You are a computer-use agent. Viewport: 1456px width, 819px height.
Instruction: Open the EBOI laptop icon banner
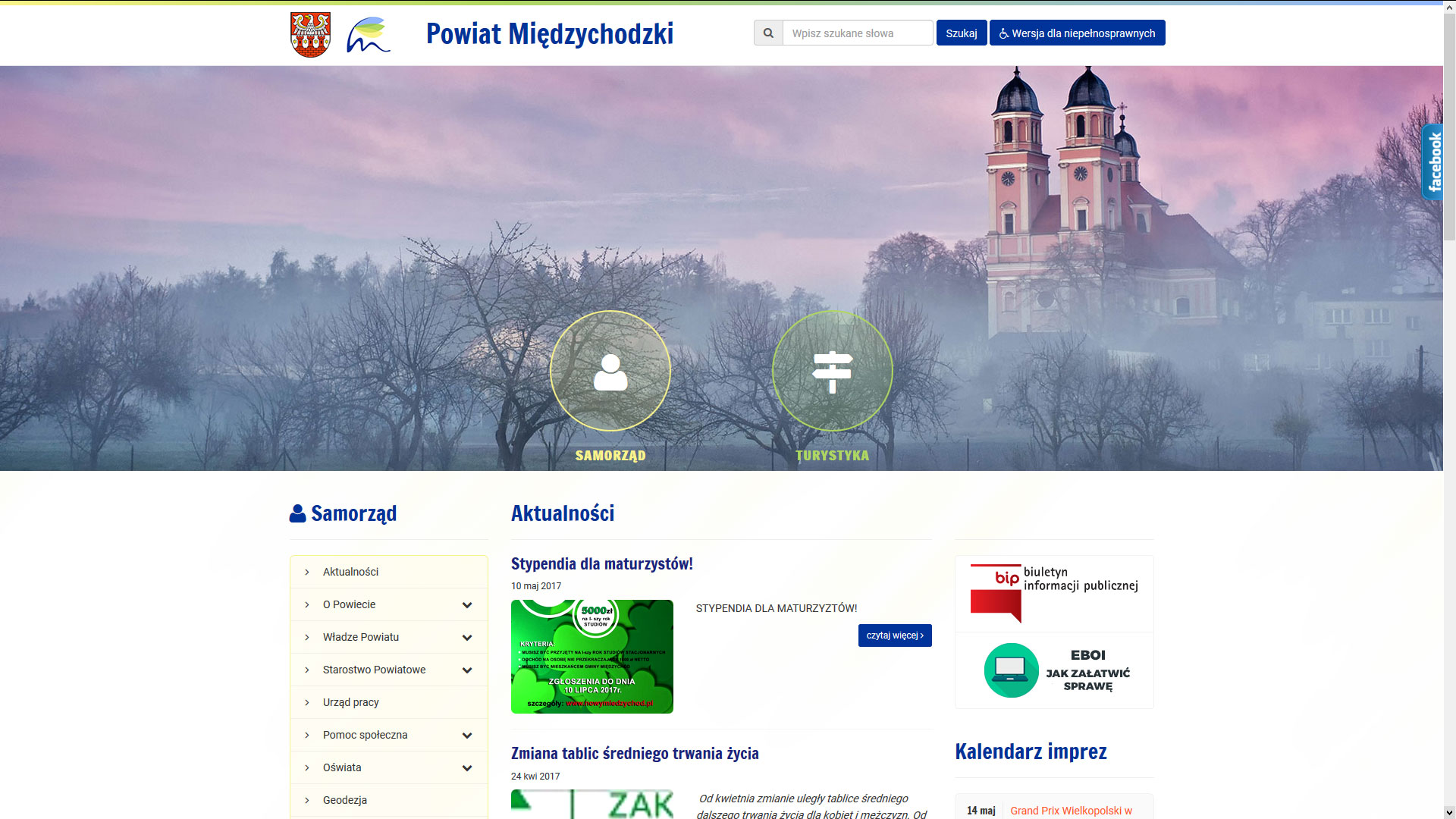coord(1054,670)
